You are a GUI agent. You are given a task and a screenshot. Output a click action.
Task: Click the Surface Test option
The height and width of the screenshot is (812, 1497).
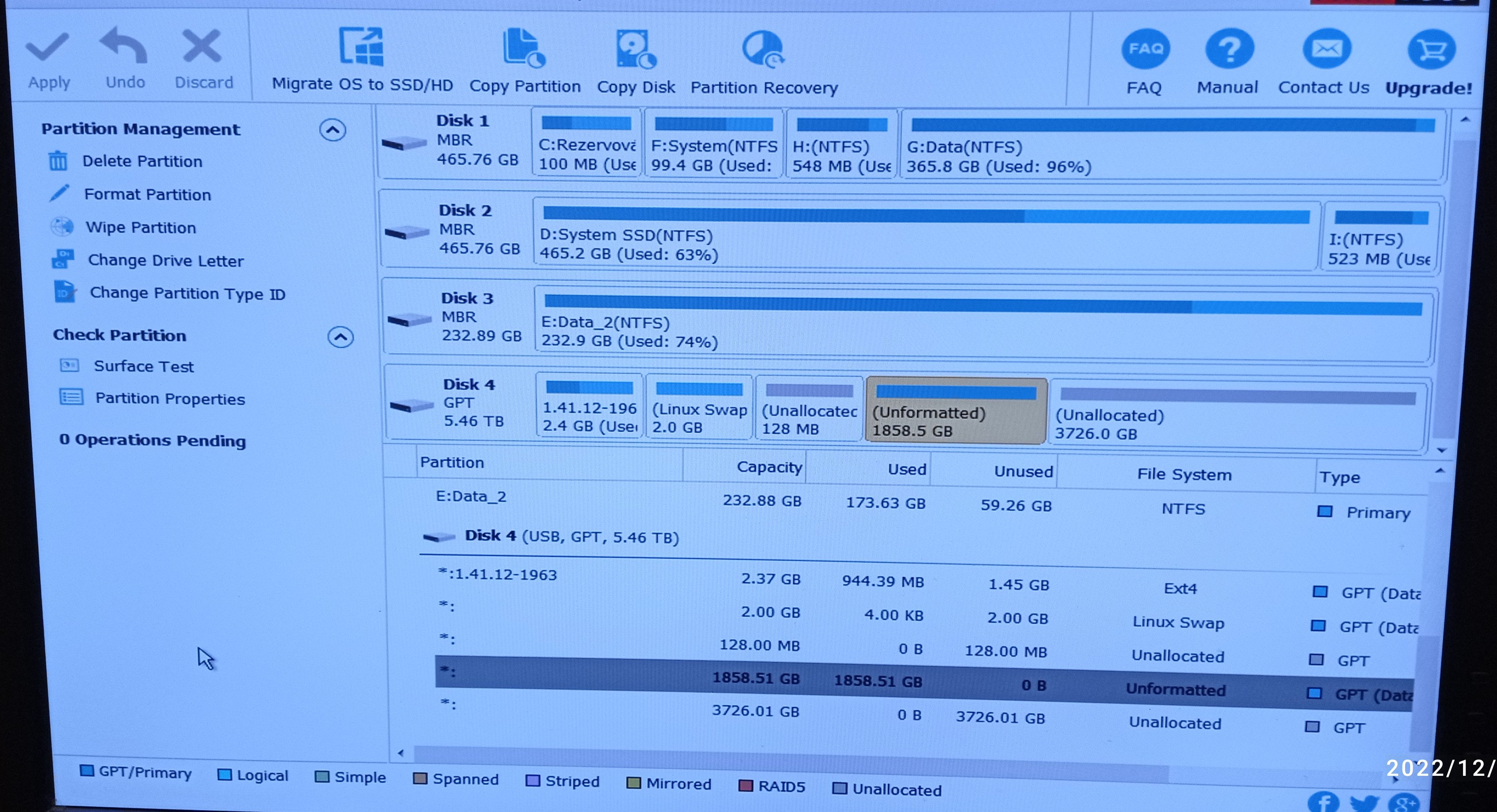(143, 367)
